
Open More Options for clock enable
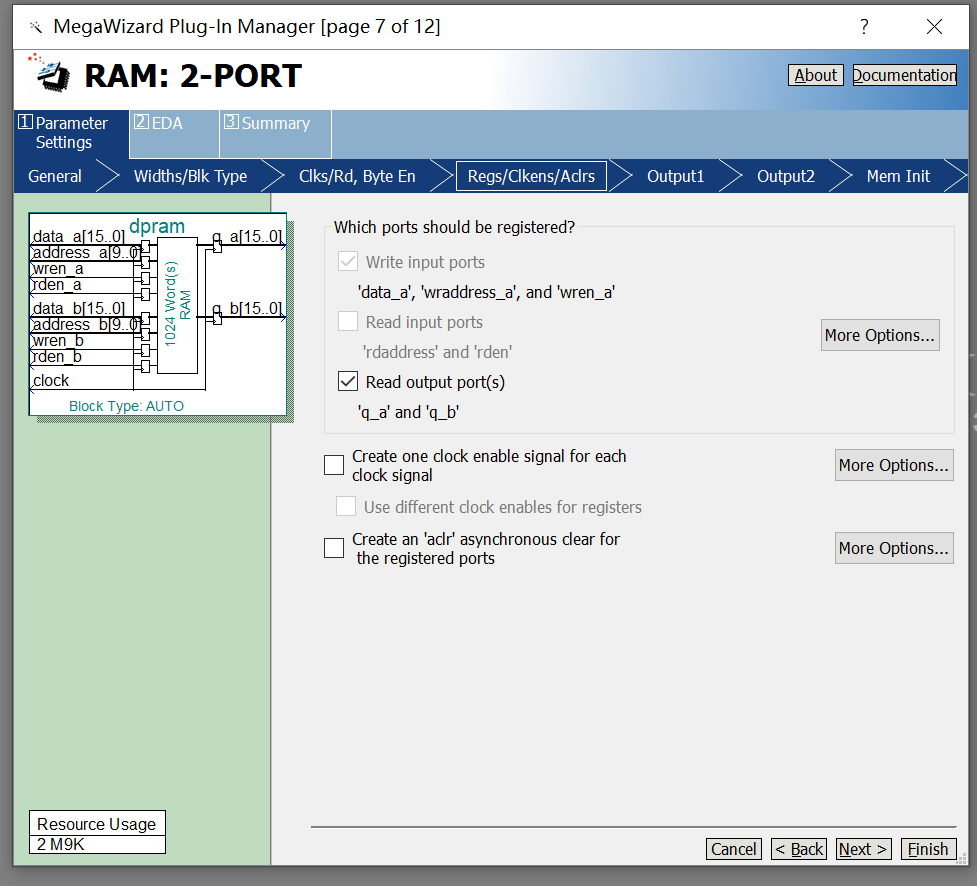tap(893, 465)
